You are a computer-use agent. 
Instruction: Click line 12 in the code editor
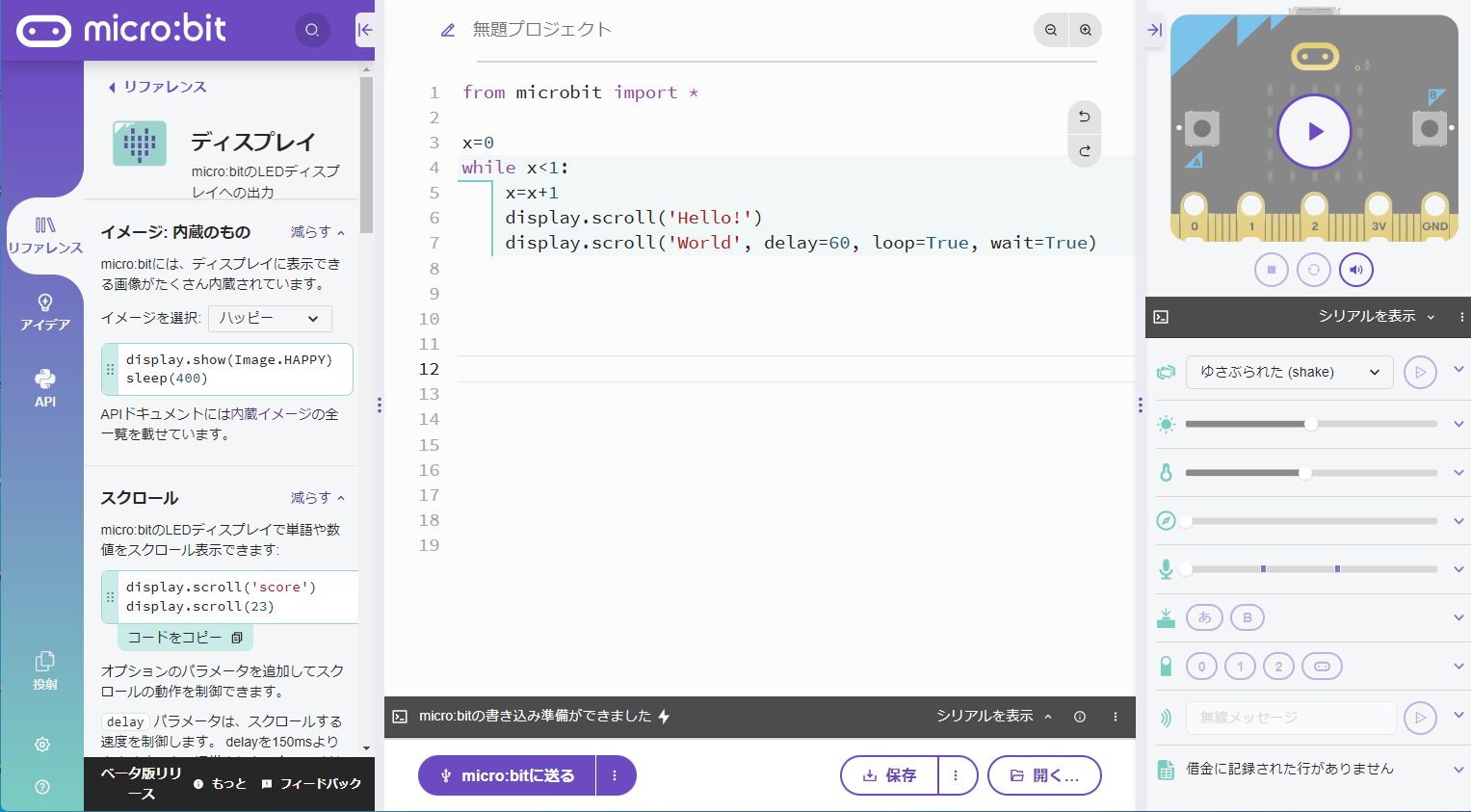click(x=796, y=369)
